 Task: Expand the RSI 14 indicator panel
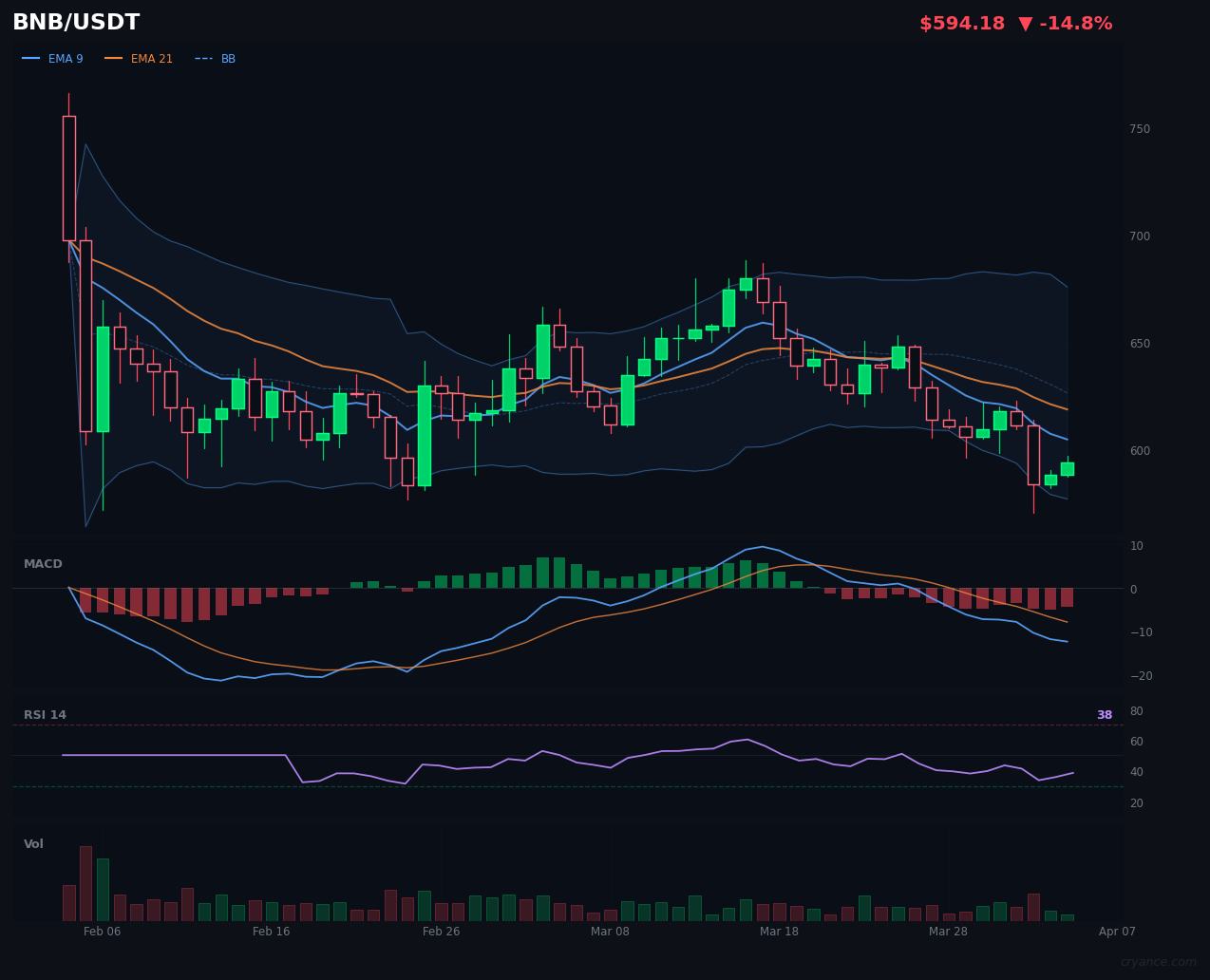pyautogui.click(x=45, y=714)
